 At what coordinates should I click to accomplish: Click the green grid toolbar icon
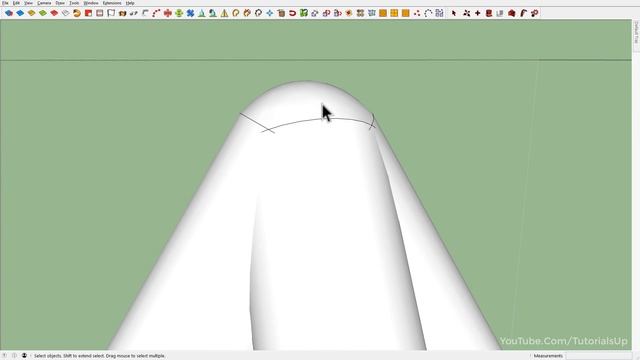304,13
